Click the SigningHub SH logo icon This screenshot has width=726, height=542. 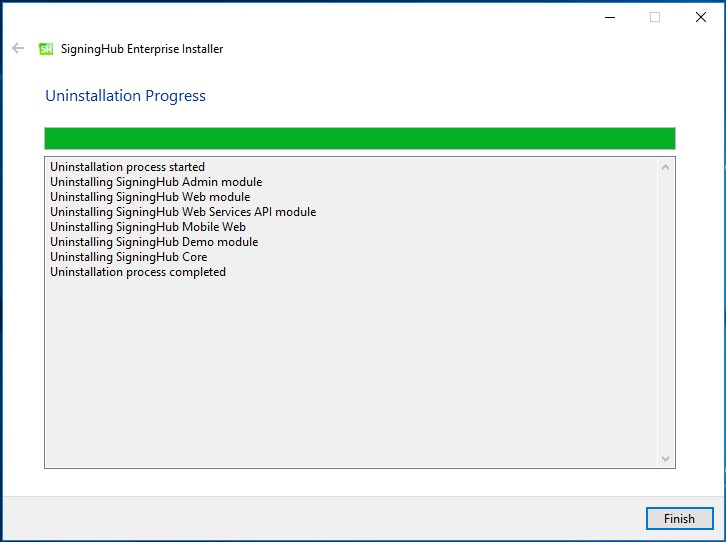pyautogui.click(x=46, y=49)
